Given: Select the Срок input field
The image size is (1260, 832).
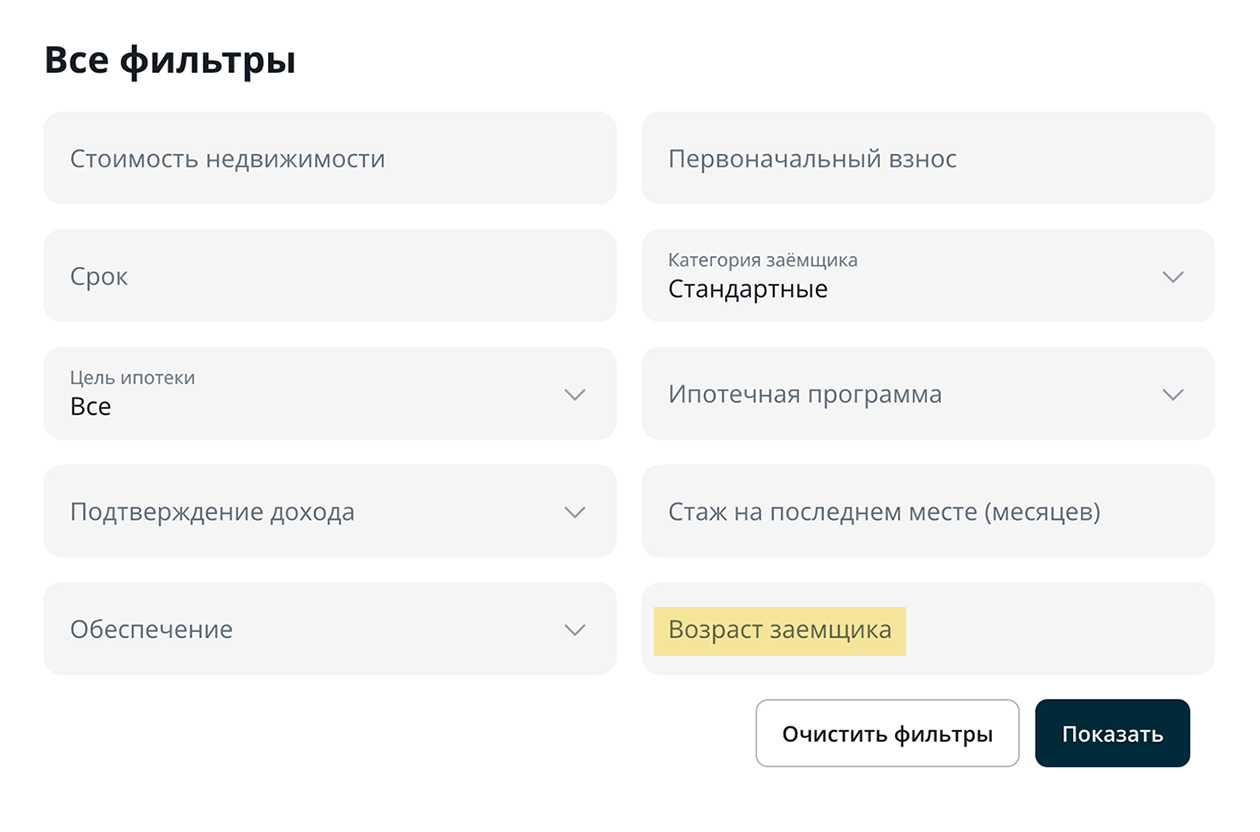Looking at the screenshot, I should 330,276.
